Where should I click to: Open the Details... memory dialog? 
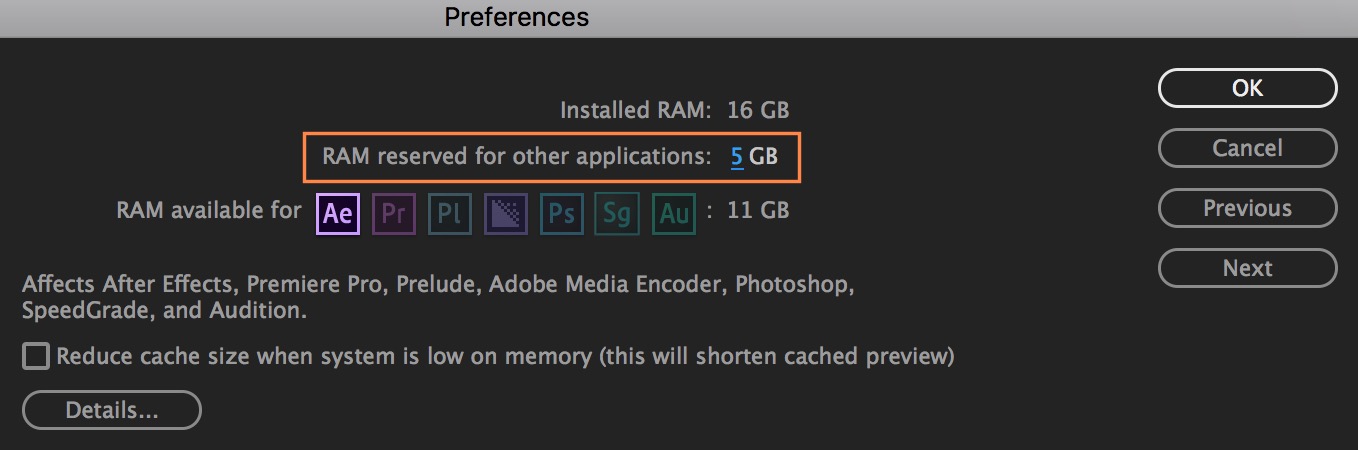pos(112,409)
